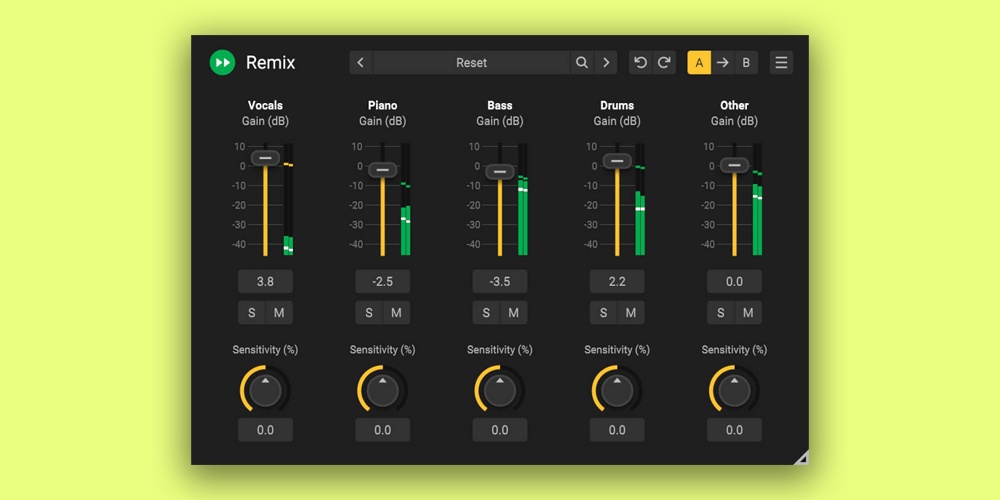Select the A comparison state
The height and width of the screenshot is (500, 1000).
699,63
